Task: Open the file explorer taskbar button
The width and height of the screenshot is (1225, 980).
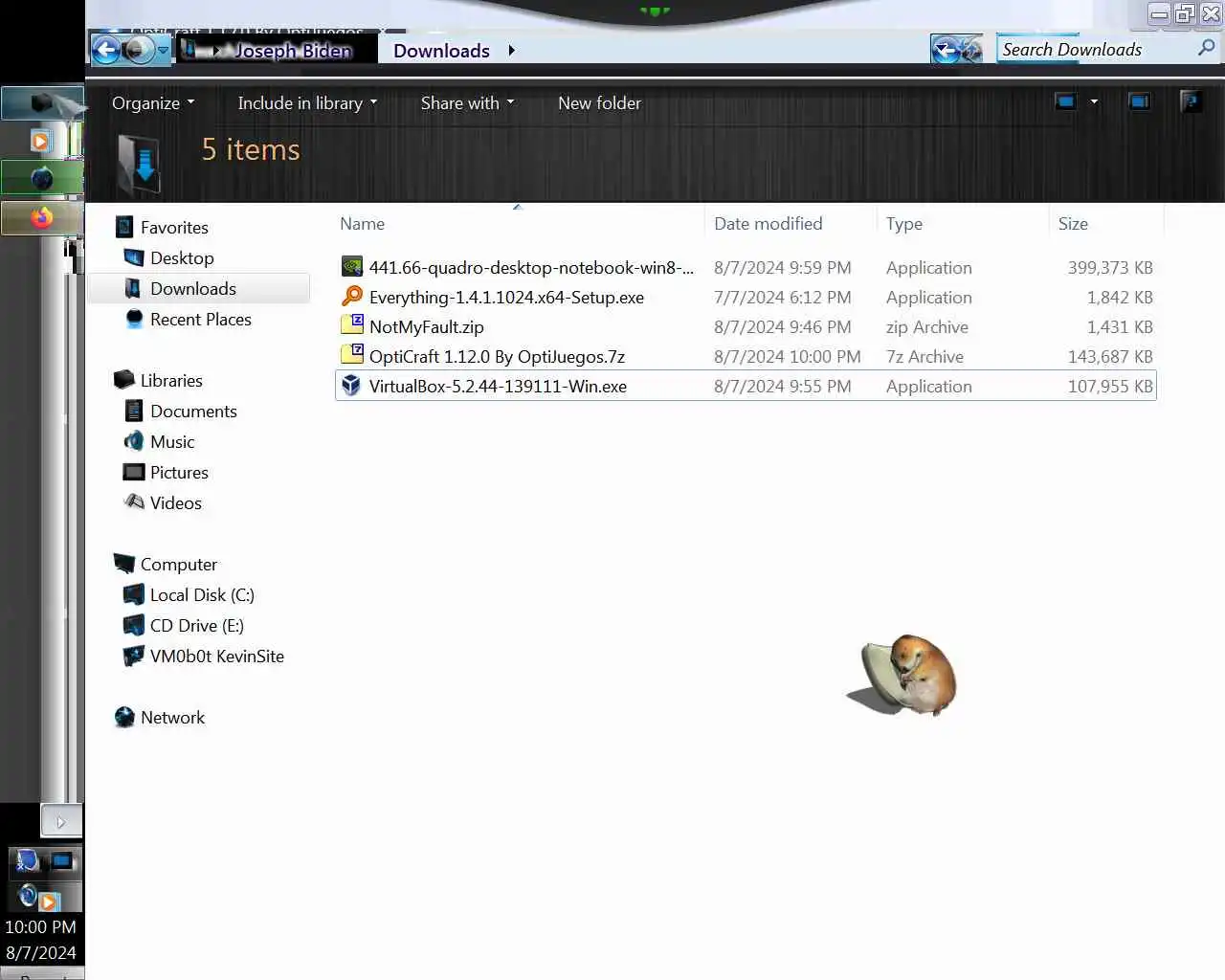Action: (x=42, y=103)
